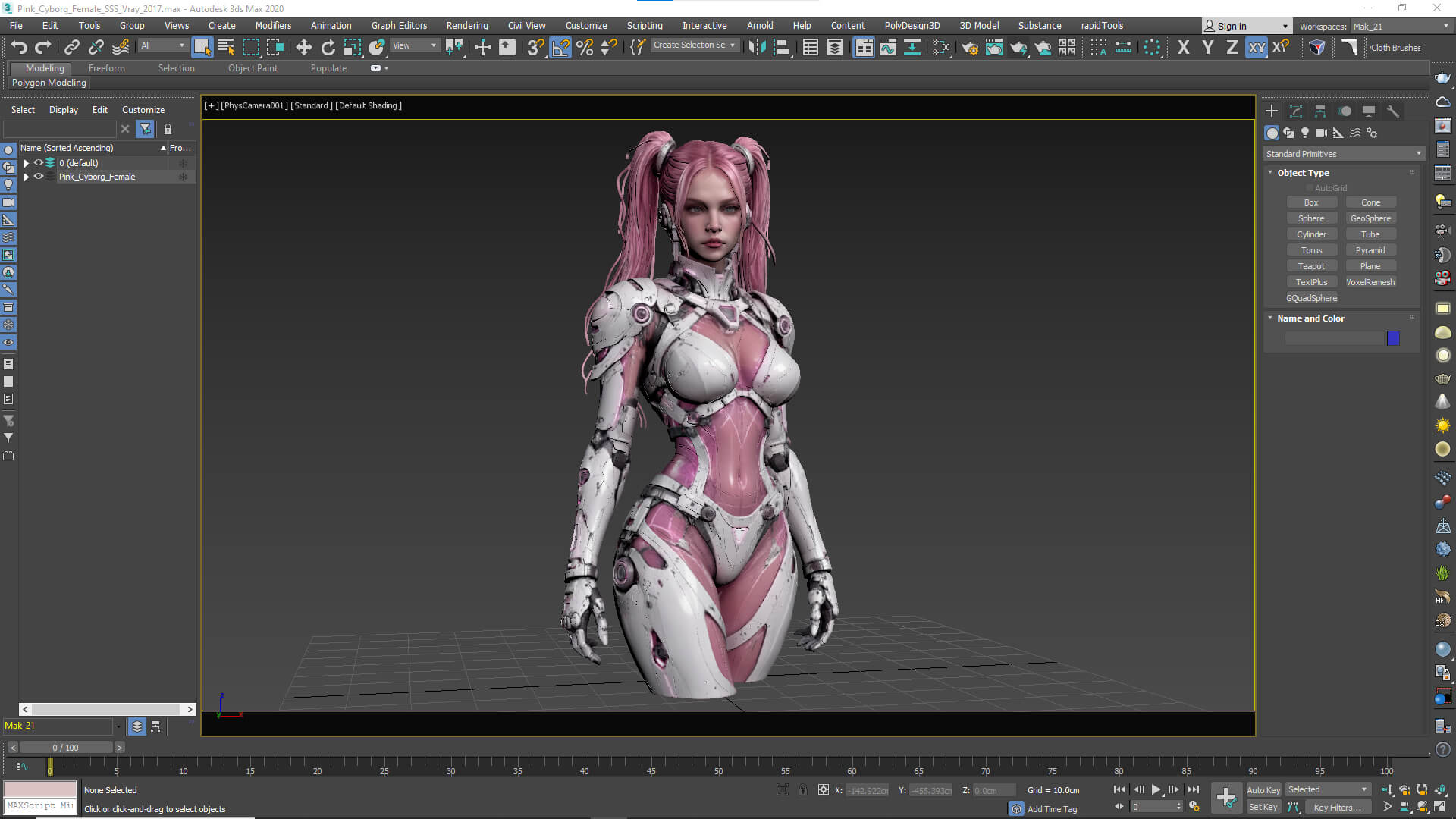Screen dimensions: 1456x819
Task: Click the time slider at 0 / 100
Action: [x=66, y=748]
